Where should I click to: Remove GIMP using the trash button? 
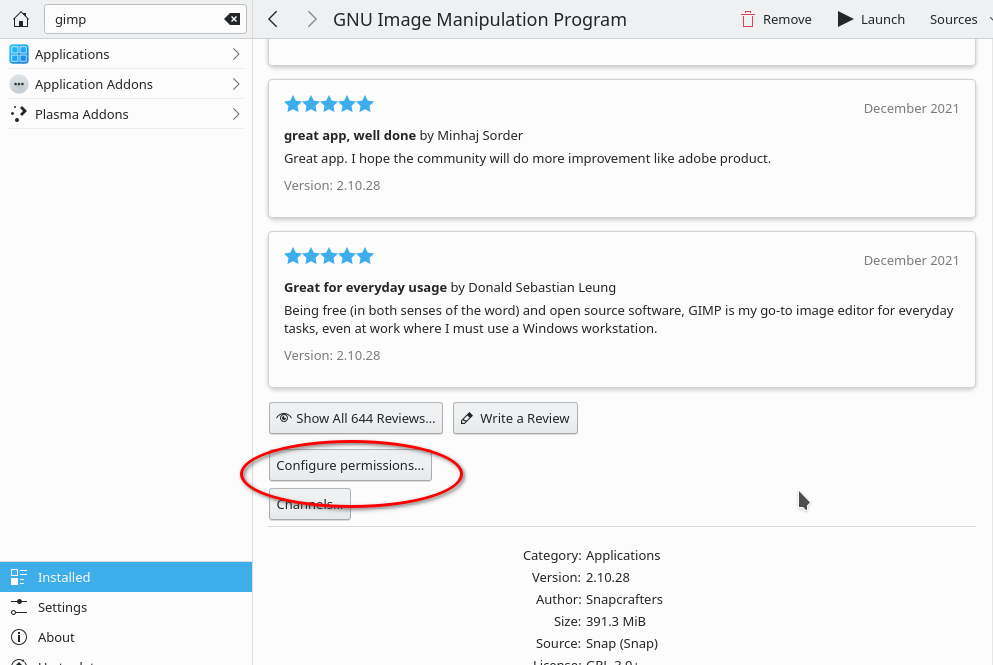(776, 19)
